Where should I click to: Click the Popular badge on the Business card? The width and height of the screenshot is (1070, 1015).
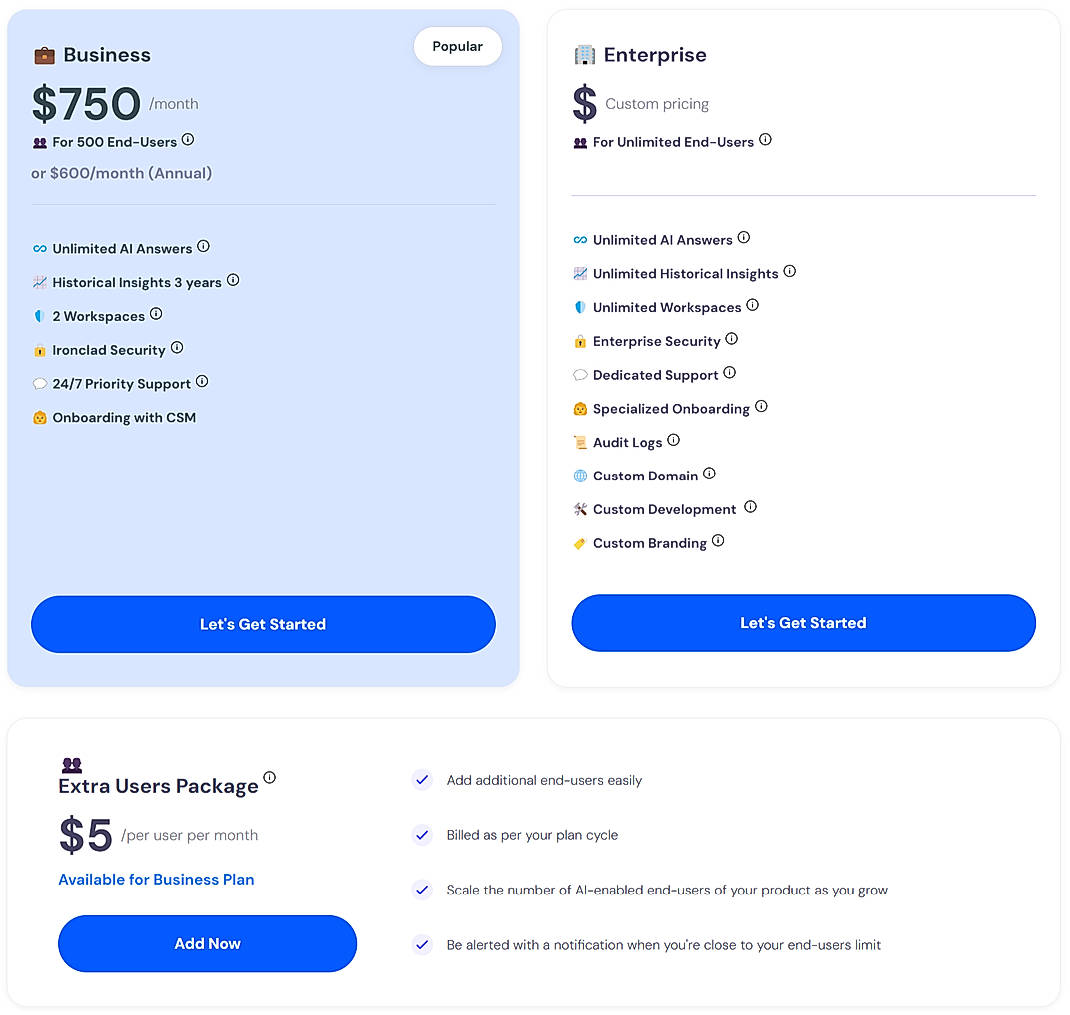(x=457, y=46)
